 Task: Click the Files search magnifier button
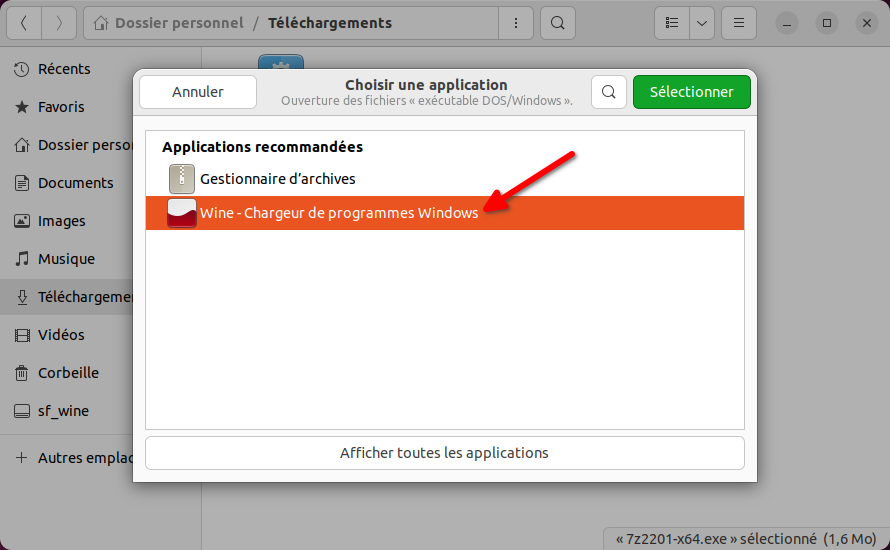[557, 23]
